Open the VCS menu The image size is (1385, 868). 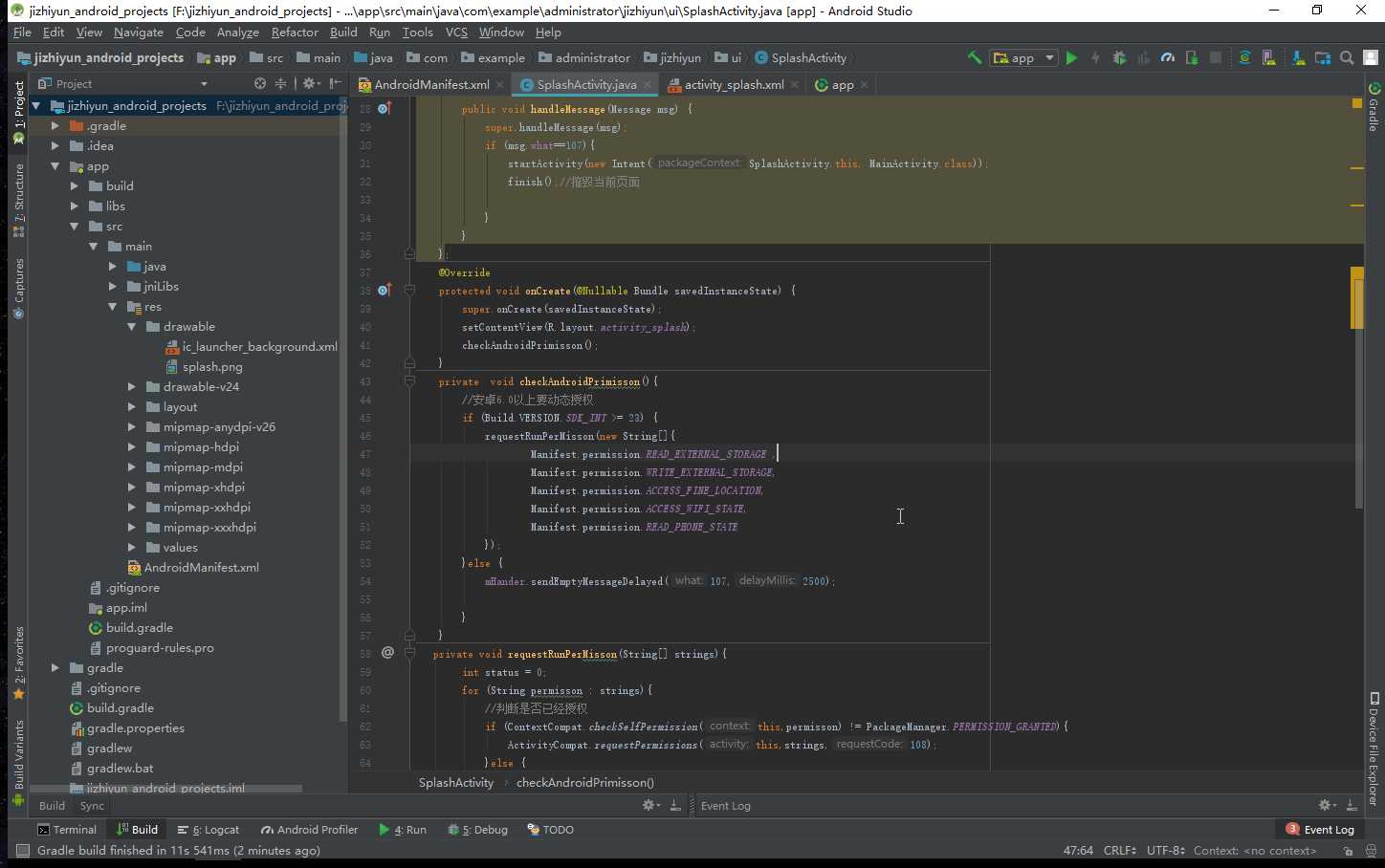click(x=456, y=32)
